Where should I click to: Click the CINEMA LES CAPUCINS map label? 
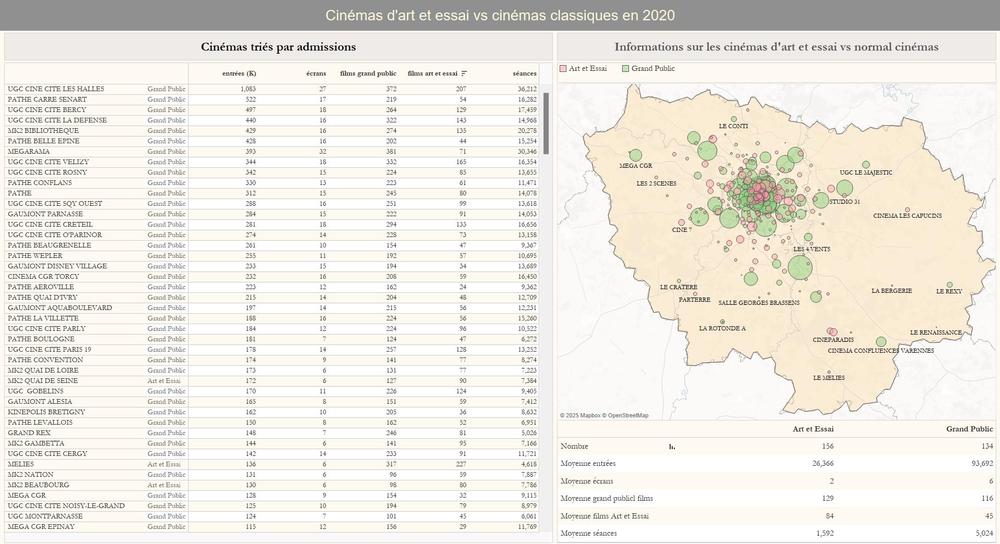908,216
